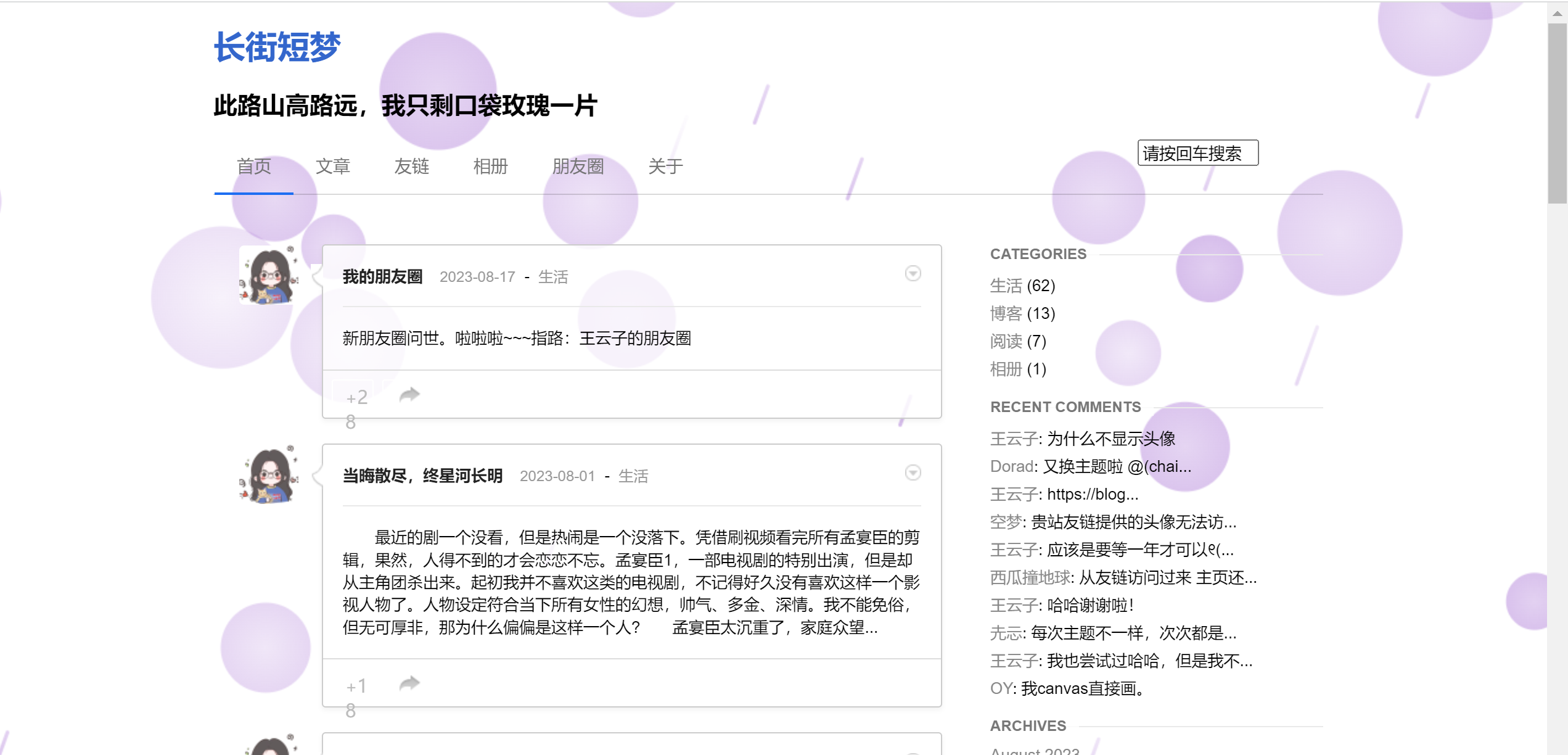
Task: Open the 阅读 (7) category
Action: pyautogui.click(x=1006, y=341)
